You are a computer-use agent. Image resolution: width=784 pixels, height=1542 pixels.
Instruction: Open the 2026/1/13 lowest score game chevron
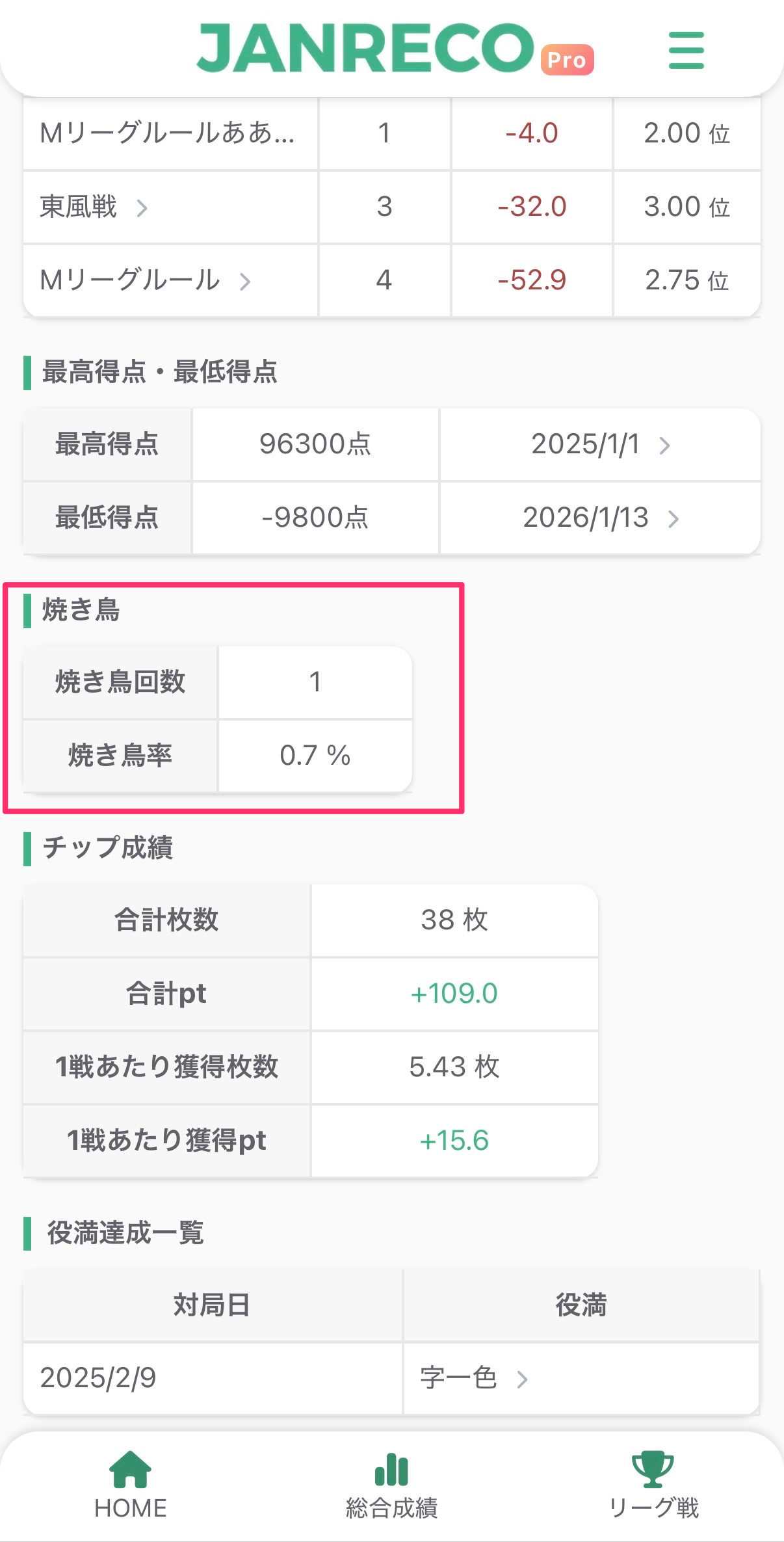tap(673, 519)
